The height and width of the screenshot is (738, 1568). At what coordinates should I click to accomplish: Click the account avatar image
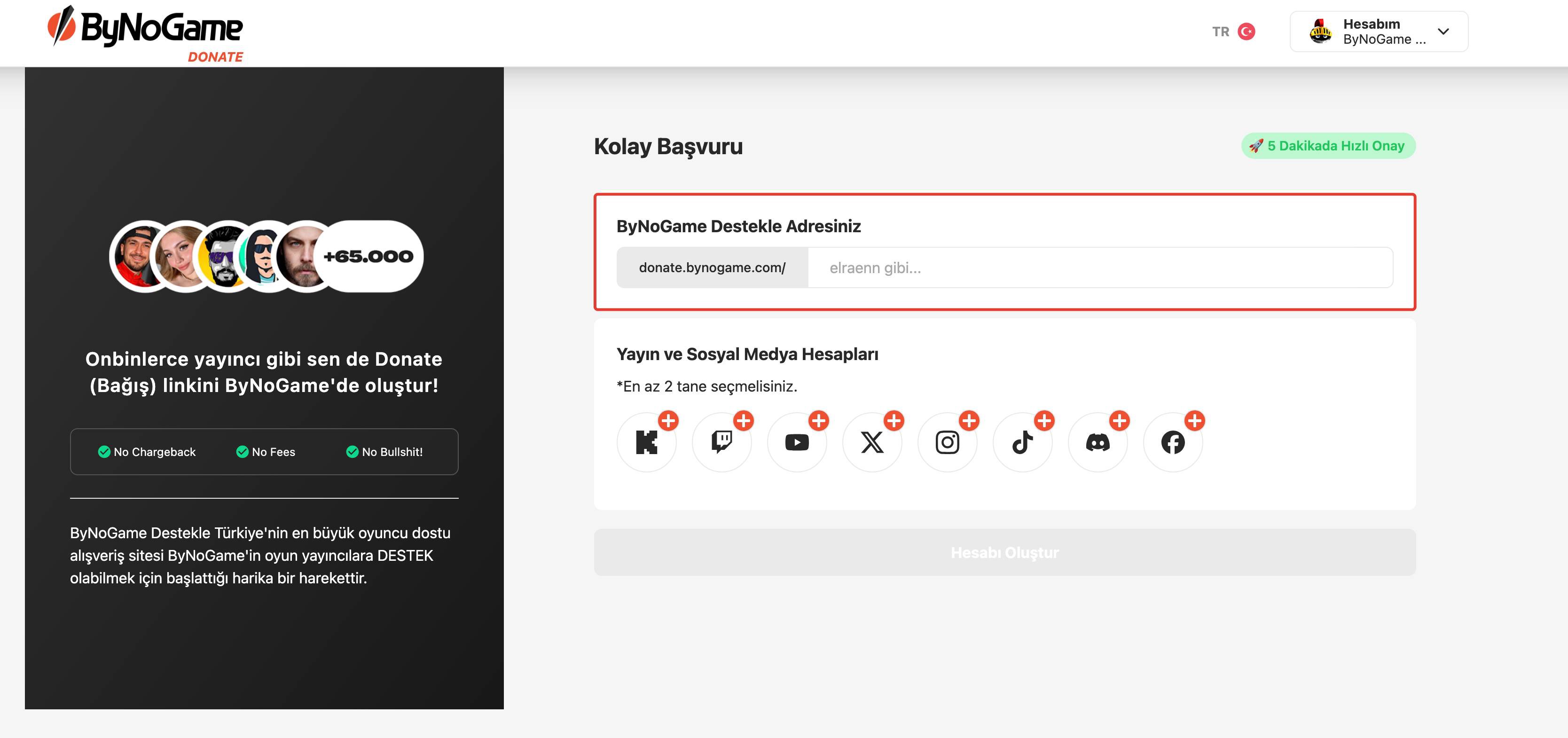[1320, 31]
